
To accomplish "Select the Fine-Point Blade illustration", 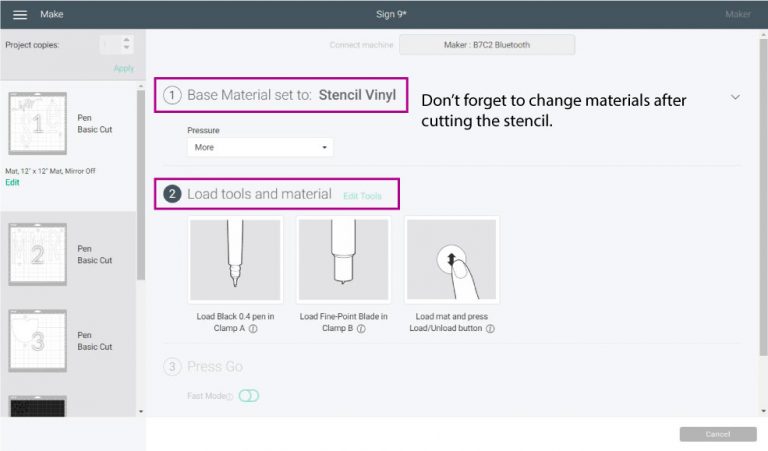I will click(x=343, y=260).
